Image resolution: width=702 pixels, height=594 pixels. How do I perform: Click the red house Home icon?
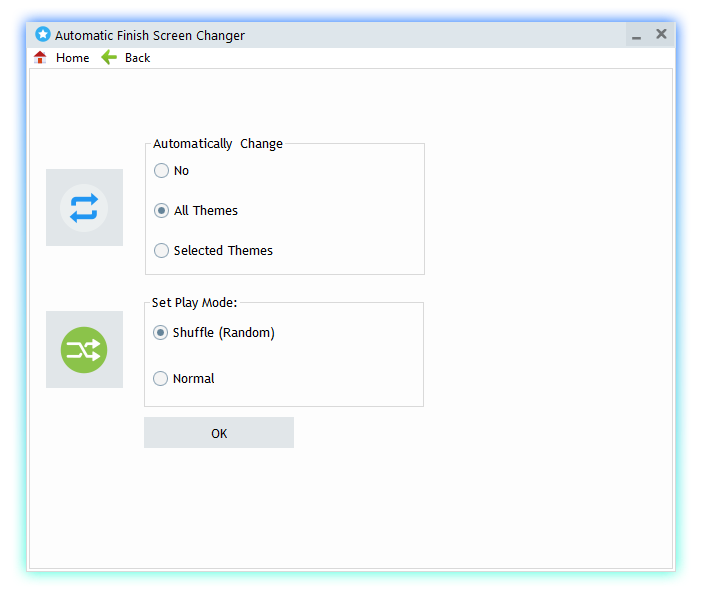(x=40, y=58)
